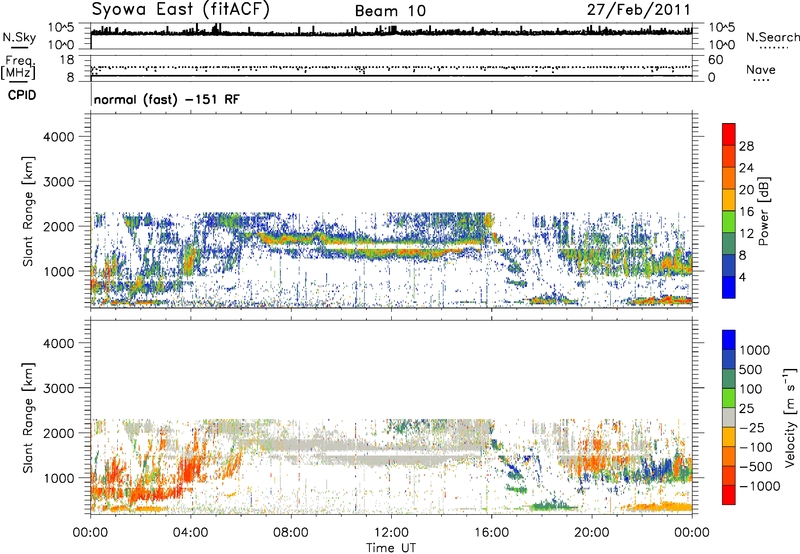800x554 pixels.
Task: Click the orange 20 dB echo band near 08:00 in the power panel
Action: (x=291, y=239)
